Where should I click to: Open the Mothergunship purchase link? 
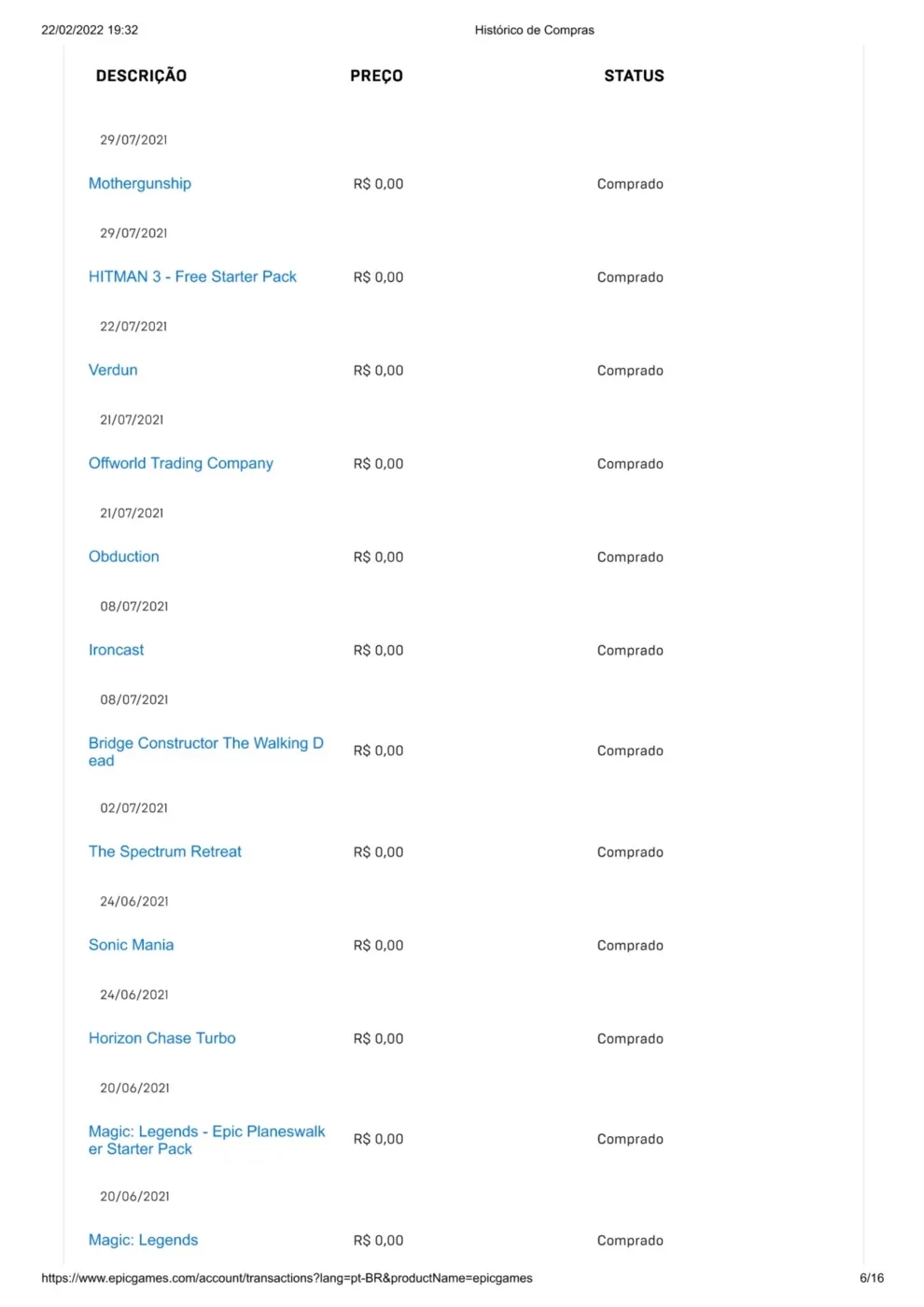click(x=140, y=184)
